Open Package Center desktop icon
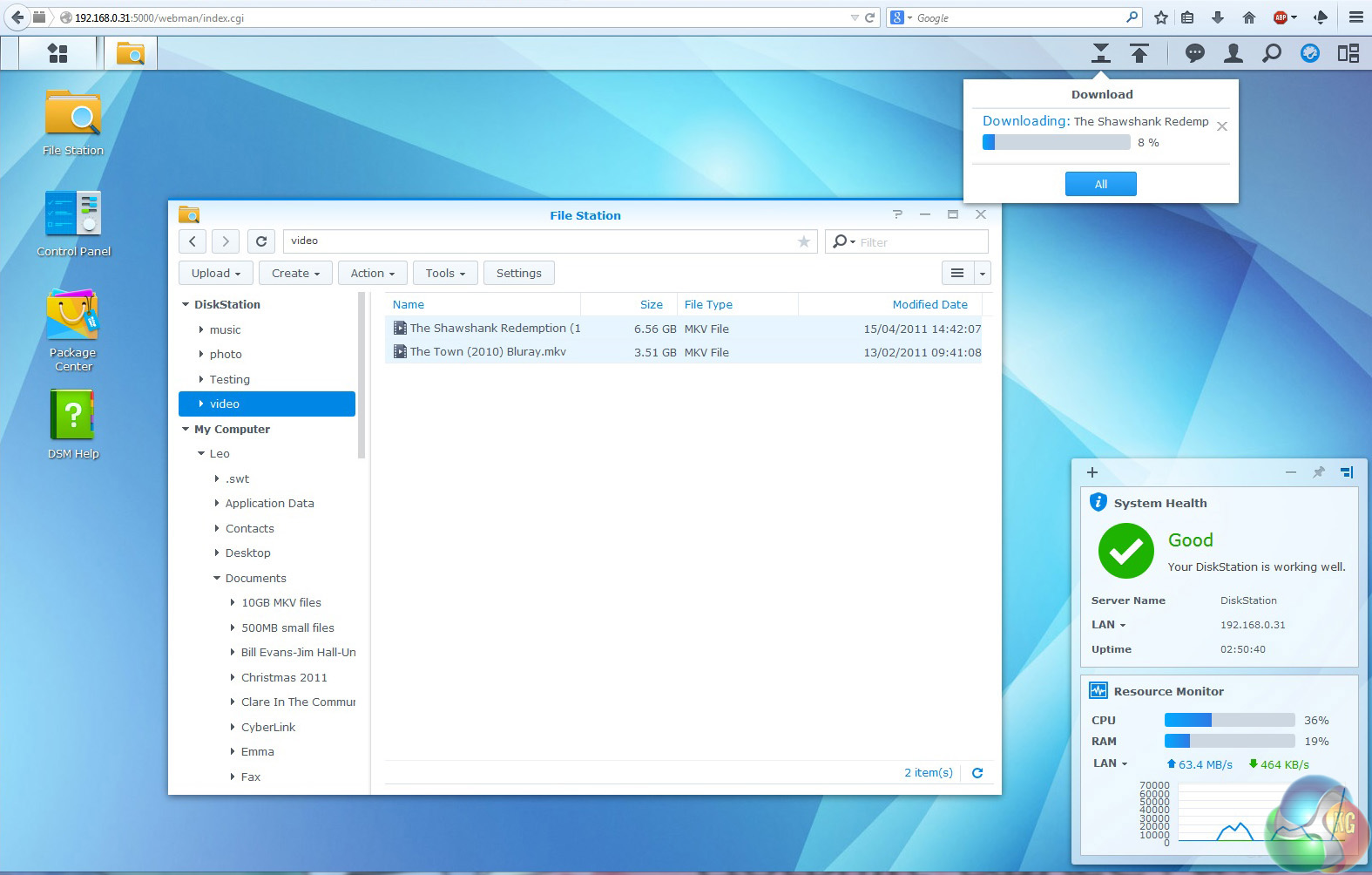This screenshot has height=875, width=1372. coord(73,315)
